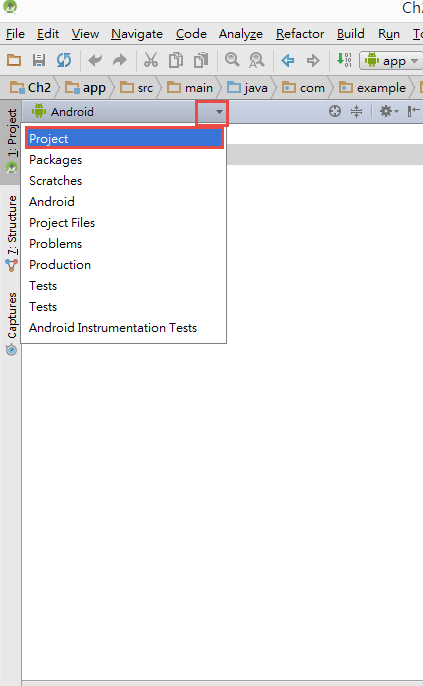This screenshot has width=423, height=686.
Task: Open the Build menu
Action: point(350,34)
